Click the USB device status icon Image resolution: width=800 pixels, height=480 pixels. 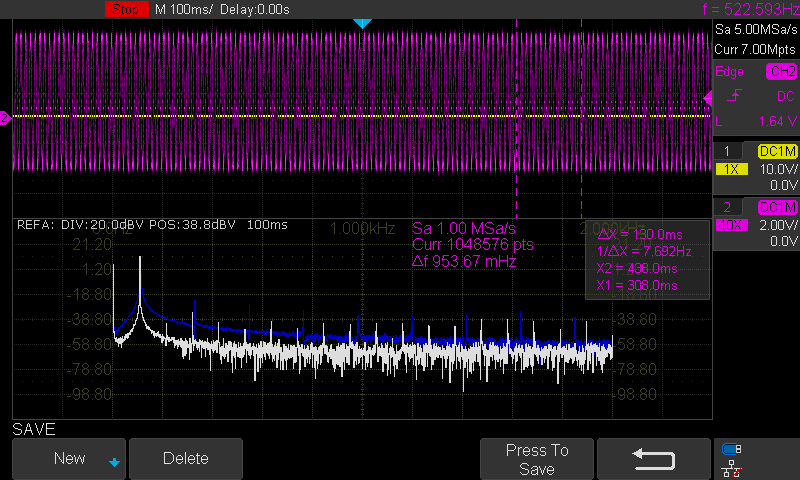732,449
